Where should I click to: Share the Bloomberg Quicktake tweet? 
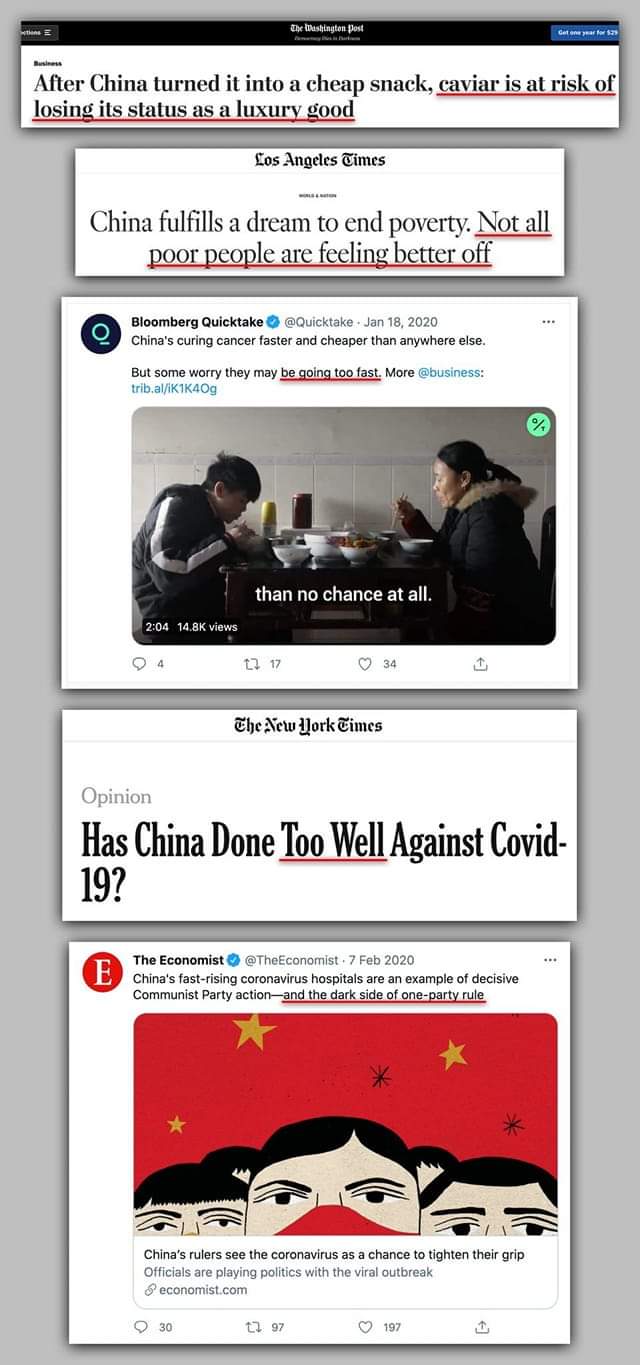(x=480, y=663)
